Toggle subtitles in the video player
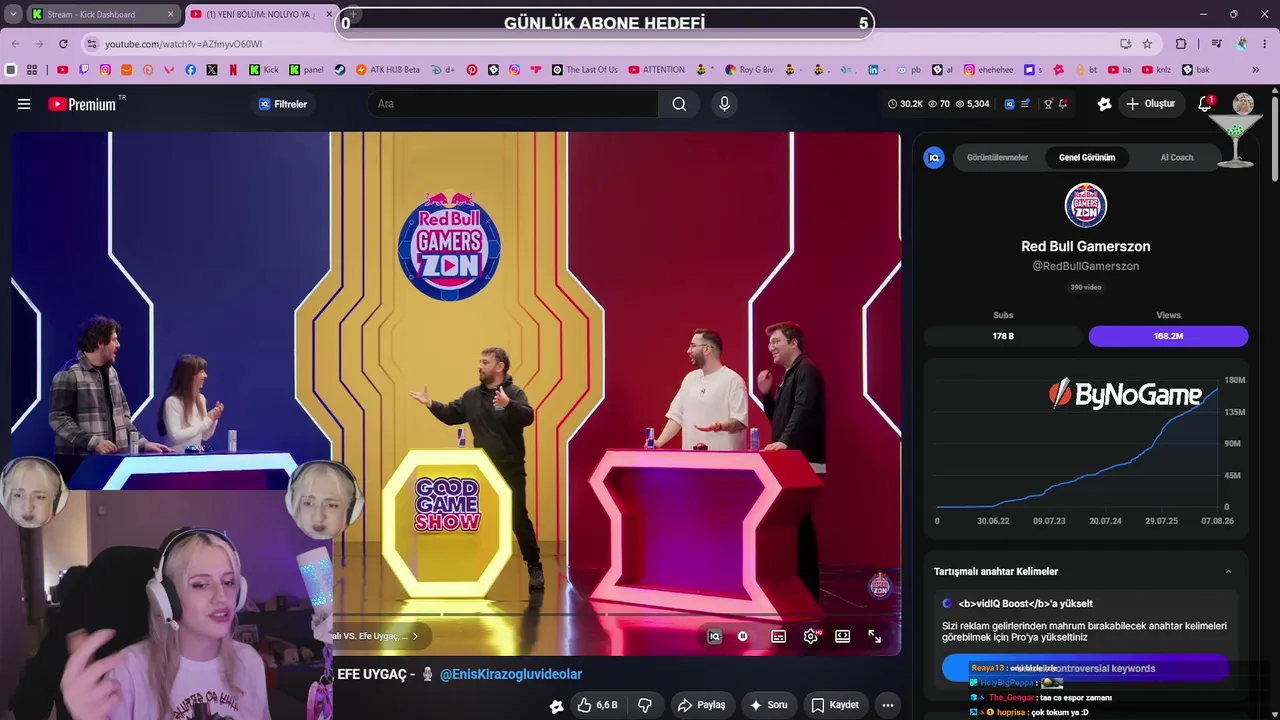The width and height of the screenshot is (1280, 720). point(778,636)
